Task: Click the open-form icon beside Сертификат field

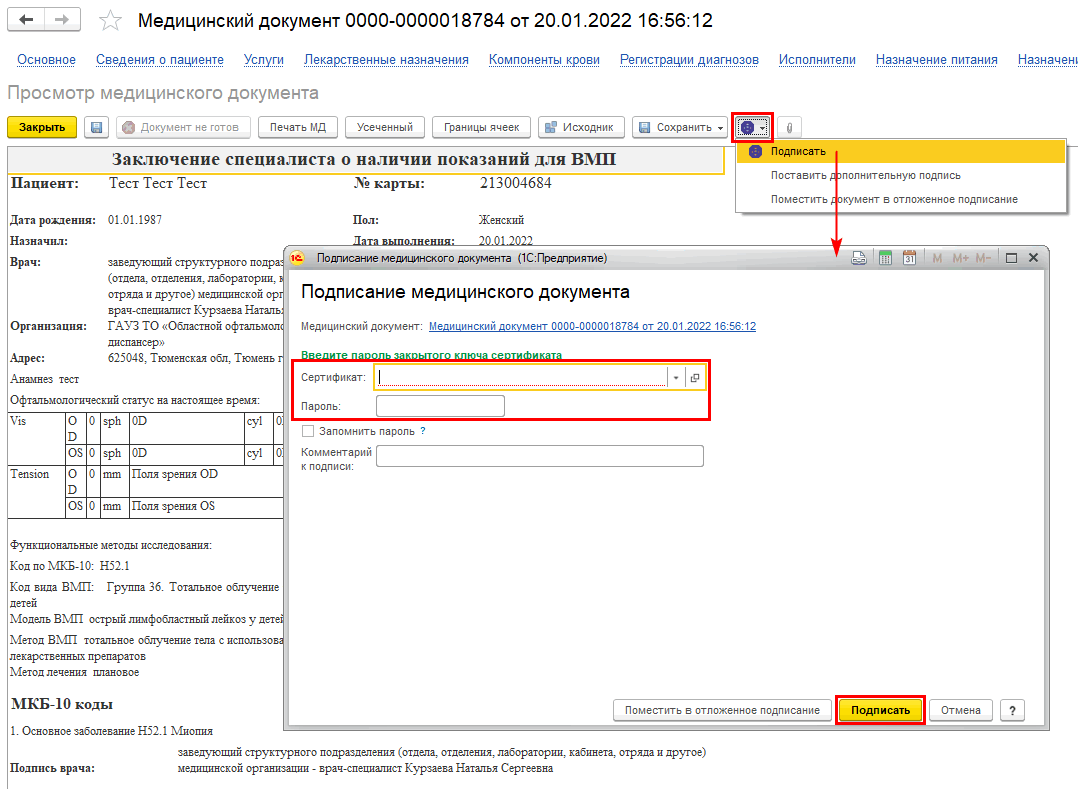Action: 696,377
